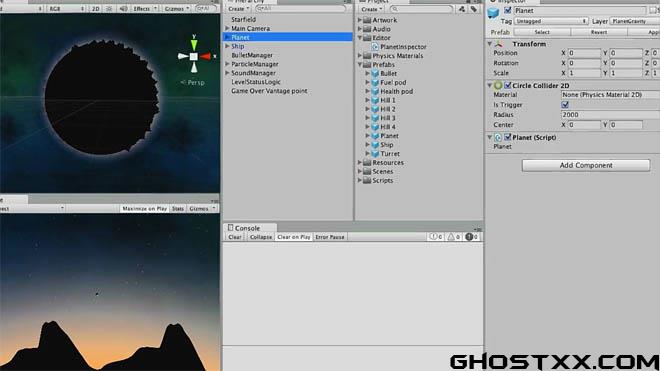Click the Clear button in Console
660x371 pixels.
coord(235,237)
